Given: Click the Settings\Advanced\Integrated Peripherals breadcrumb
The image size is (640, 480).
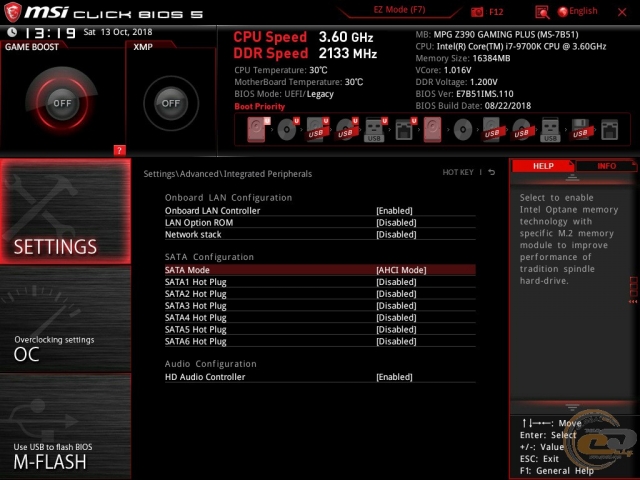Looking at the screenshot, I should click(x=227, y=174).
